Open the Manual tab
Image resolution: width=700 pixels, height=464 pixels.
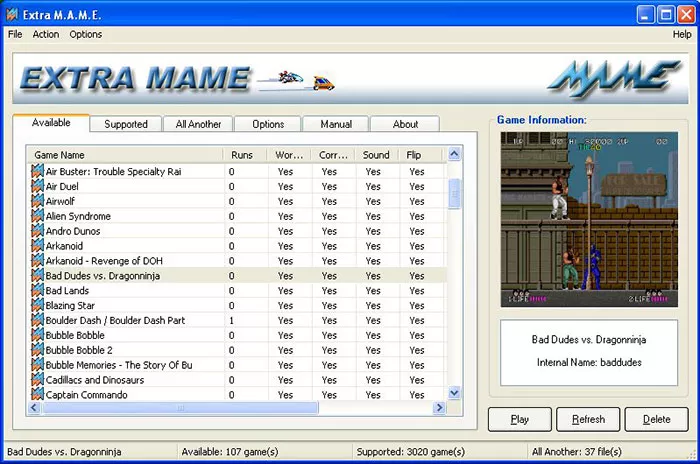336,124
